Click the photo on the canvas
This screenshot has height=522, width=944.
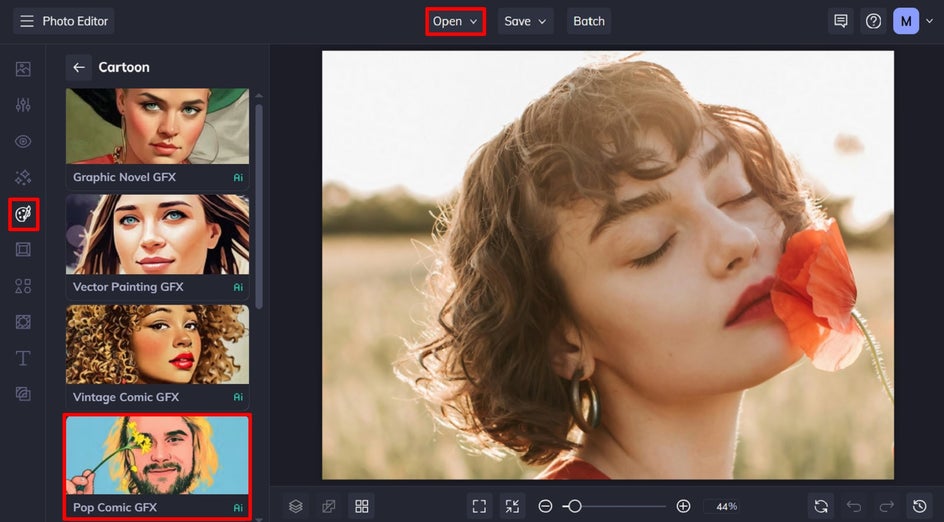click(607, 265)
